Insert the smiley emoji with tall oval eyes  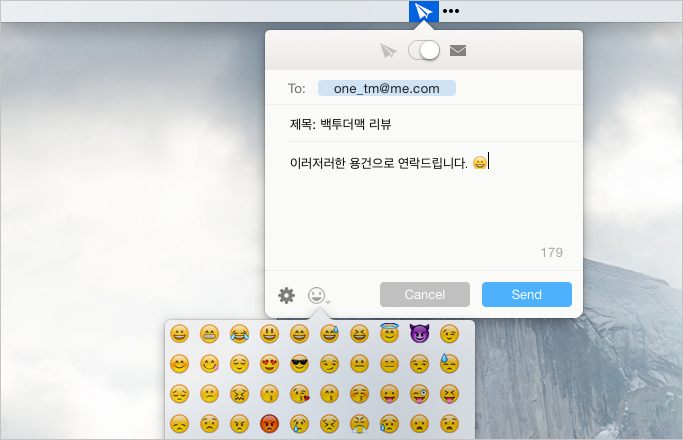(x=269, y=334)
